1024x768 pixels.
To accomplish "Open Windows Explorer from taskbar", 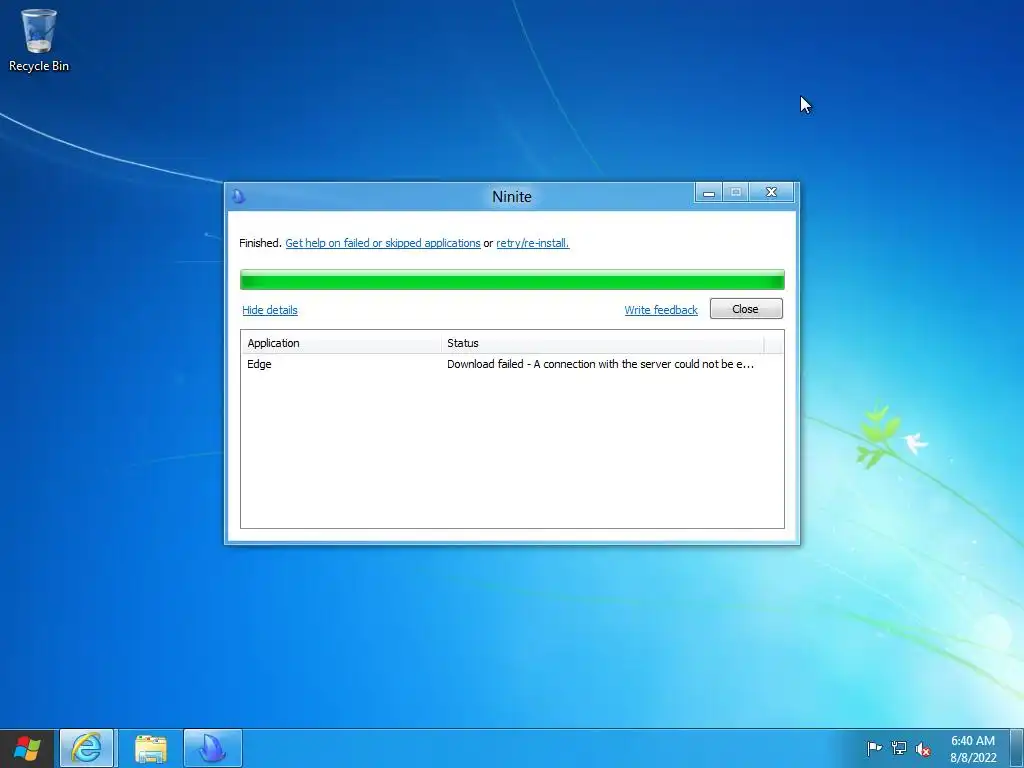I will click(150, 748).
